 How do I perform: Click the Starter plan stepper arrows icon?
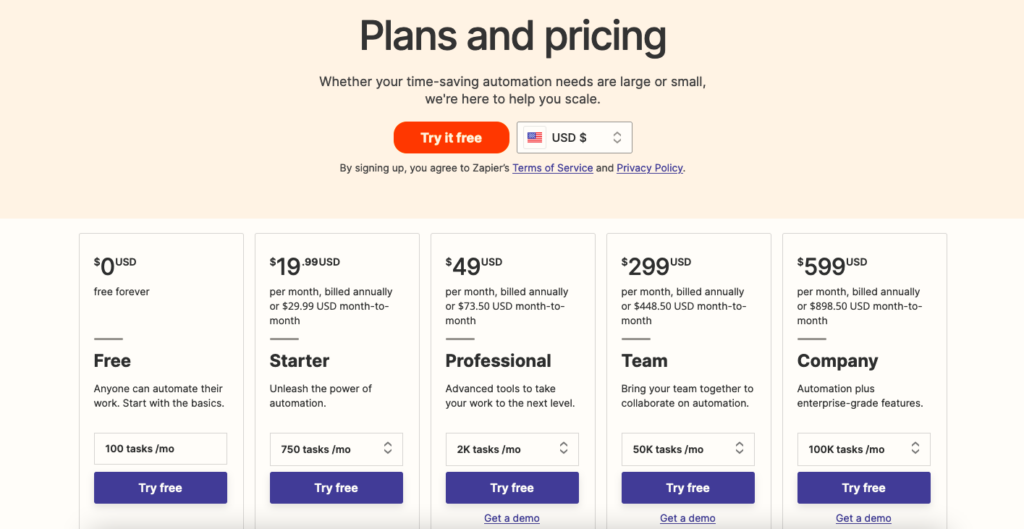point(388,449)
